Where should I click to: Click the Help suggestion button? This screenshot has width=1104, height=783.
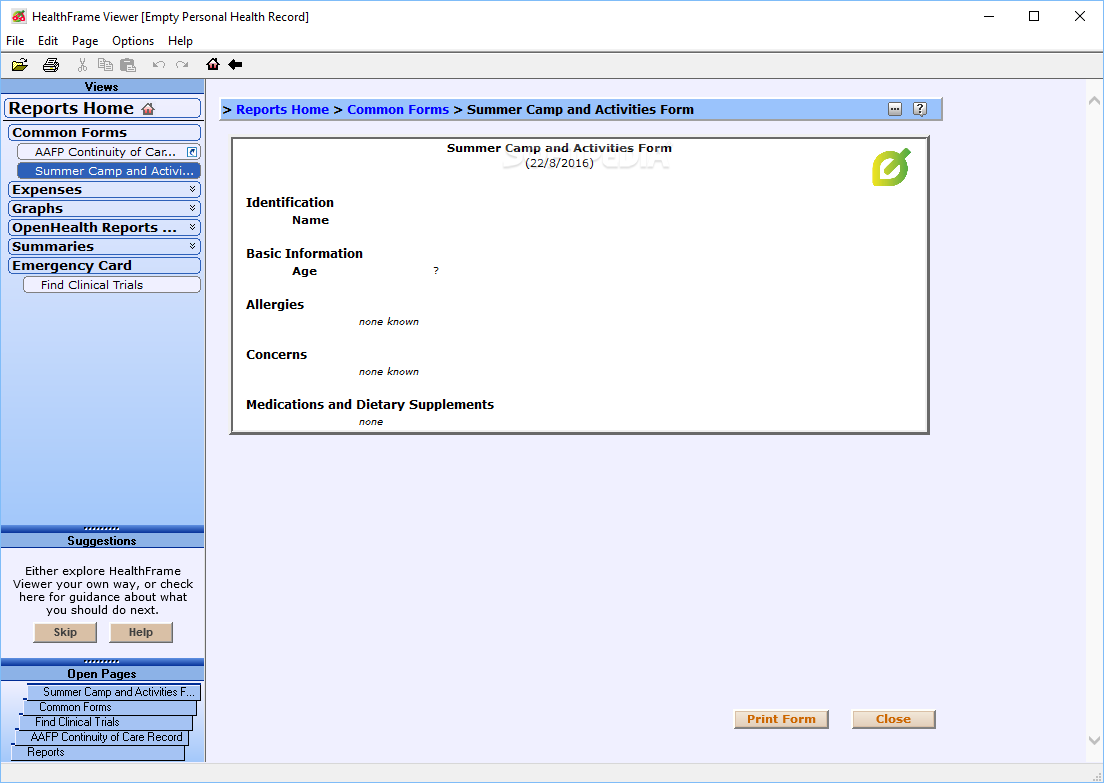[x=141, y=632]
